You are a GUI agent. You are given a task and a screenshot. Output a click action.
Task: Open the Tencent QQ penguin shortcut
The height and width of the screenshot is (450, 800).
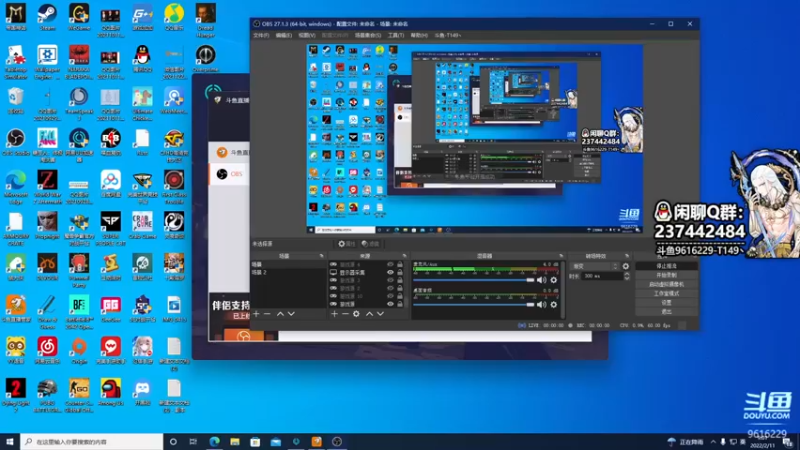click(142, 59)
